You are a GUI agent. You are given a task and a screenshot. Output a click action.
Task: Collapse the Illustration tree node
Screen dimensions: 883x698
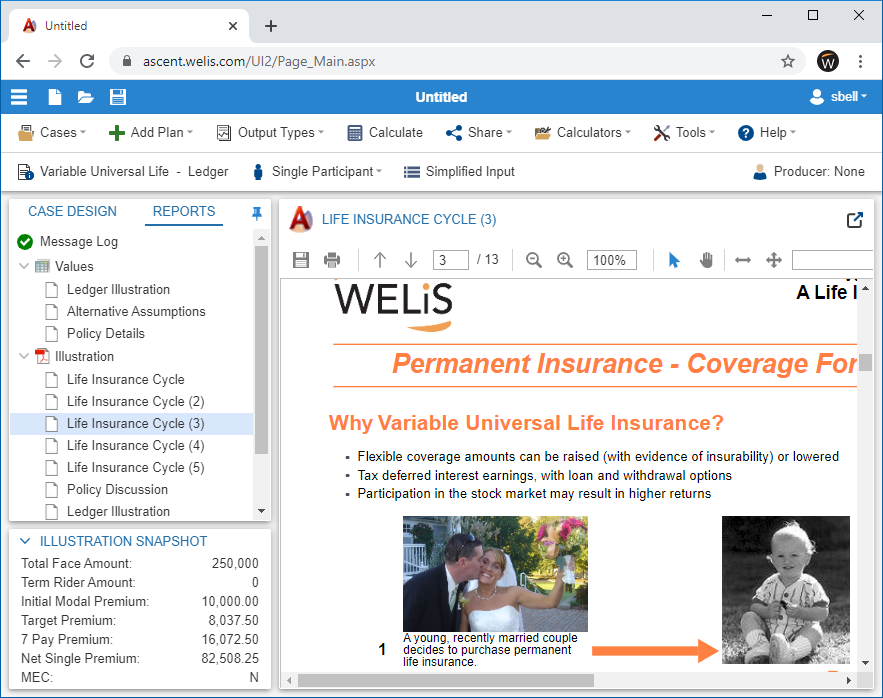coord(24,357)
